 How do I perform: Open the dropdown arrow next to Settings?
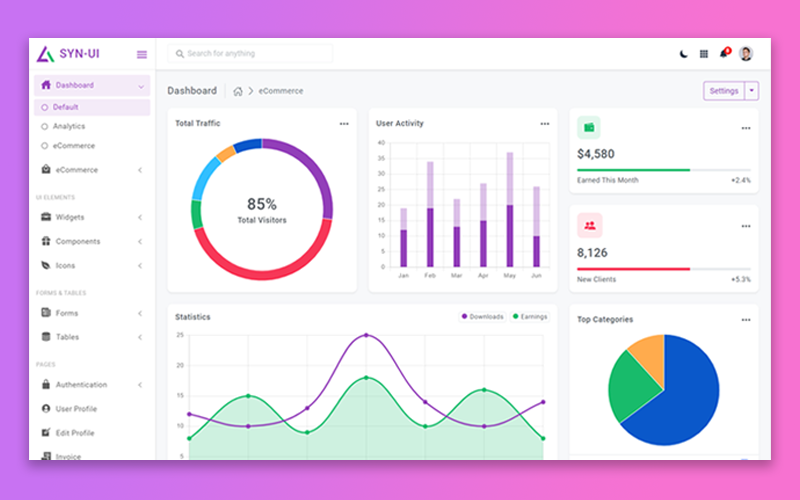coord(752,91)
